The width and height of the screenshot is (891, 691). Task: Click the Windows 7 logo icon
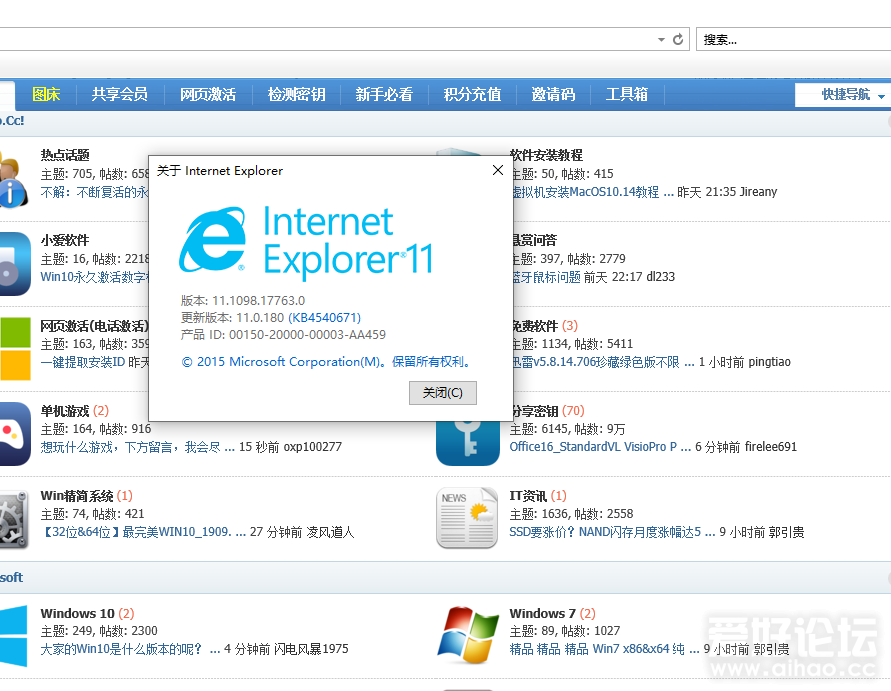[468, 635]
